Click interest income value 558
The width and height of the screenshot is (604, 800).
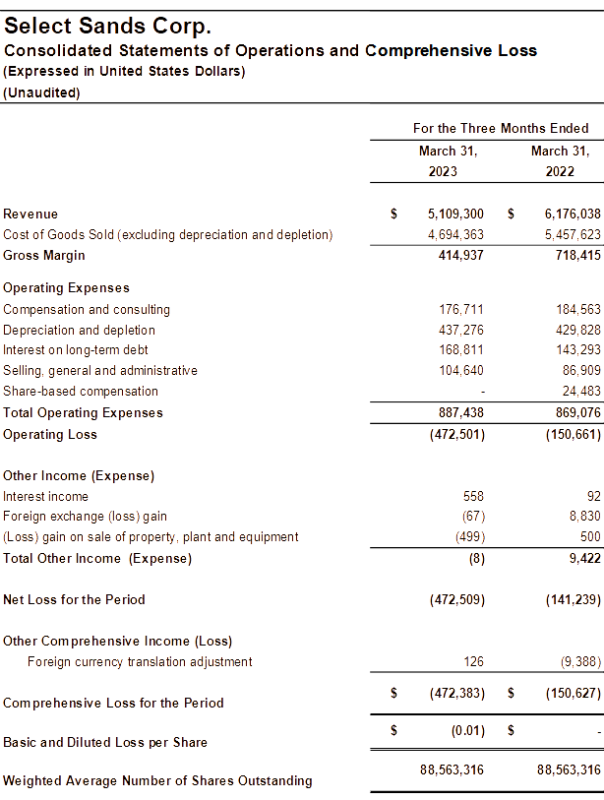[x=473, y=496]
